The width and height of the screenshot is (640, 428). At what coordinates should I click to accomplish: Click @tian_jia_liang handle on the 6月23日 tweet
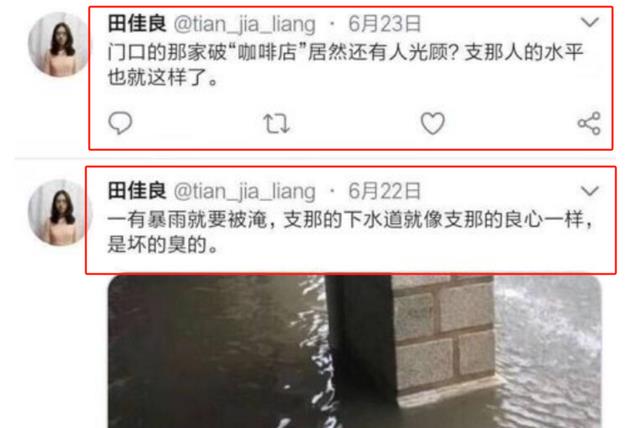(x=244, y=24)
